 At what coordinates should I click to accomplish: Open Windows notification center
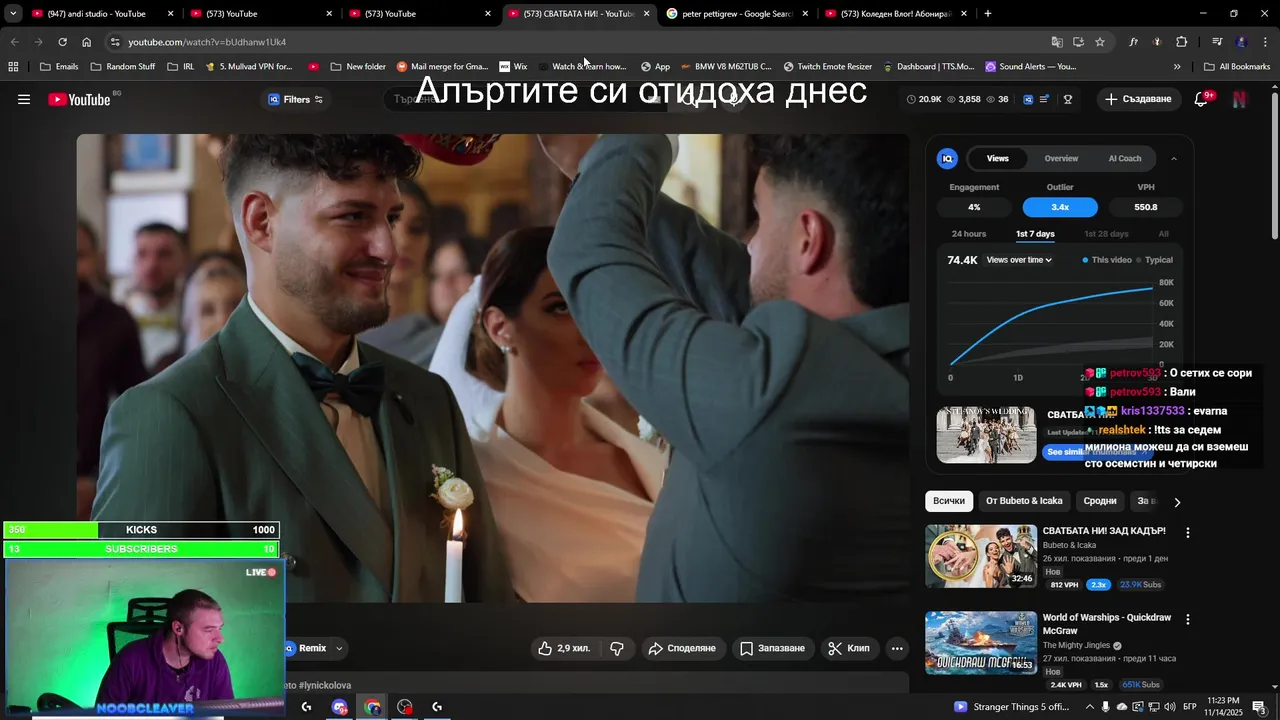pos(1259,707)
